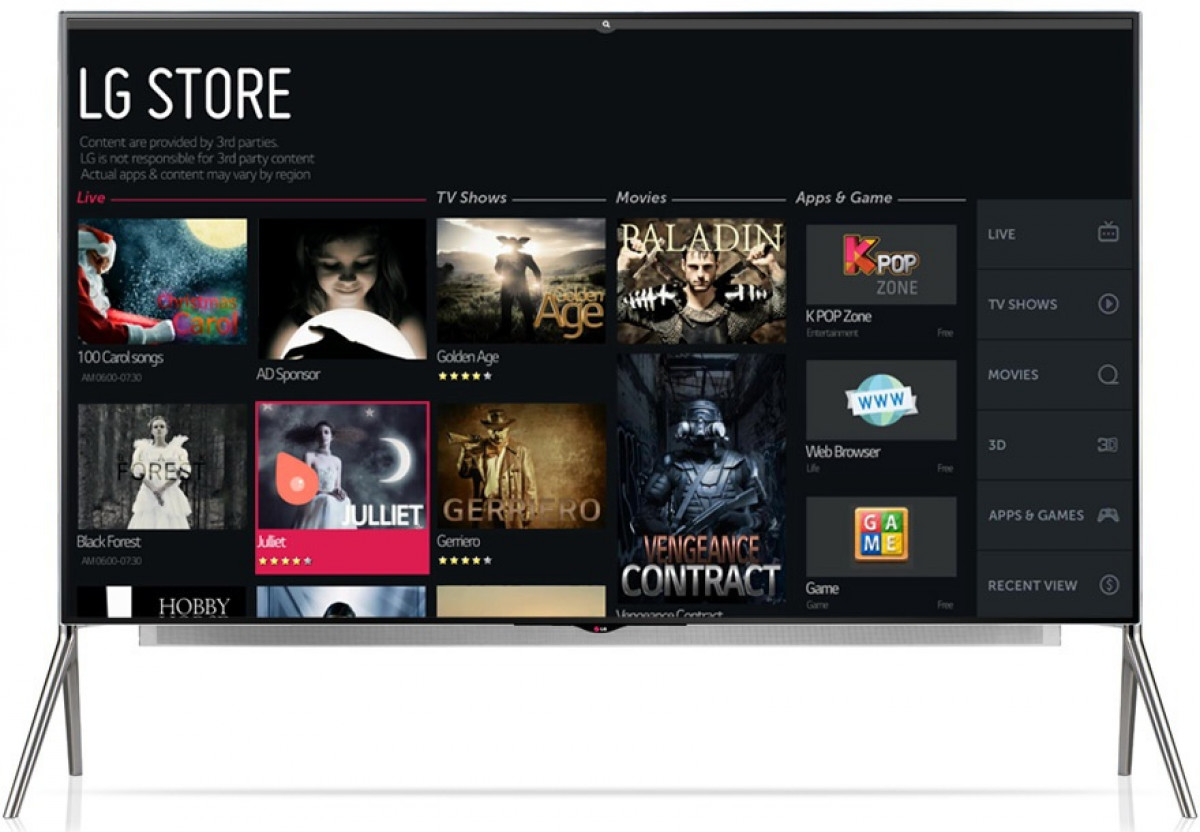
Task: Click the "100 Carol songs" title
Action: pyautogui.click(x=120, y=357)
